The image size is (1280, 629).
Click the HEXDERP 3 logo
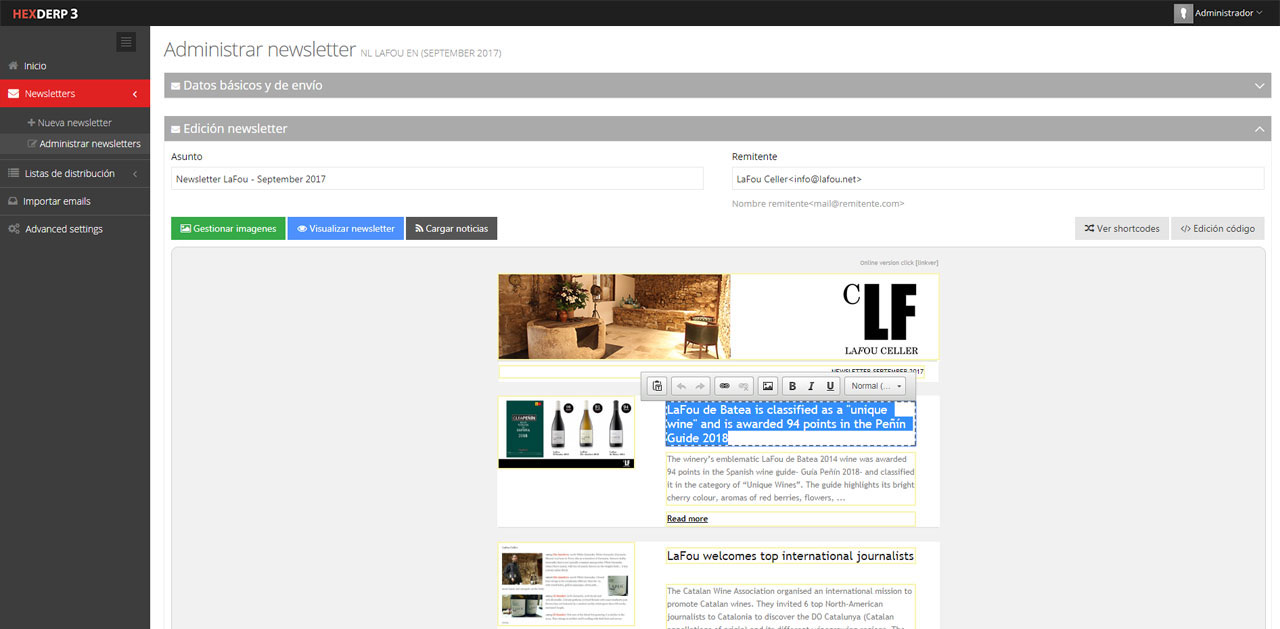pos(45,14)
